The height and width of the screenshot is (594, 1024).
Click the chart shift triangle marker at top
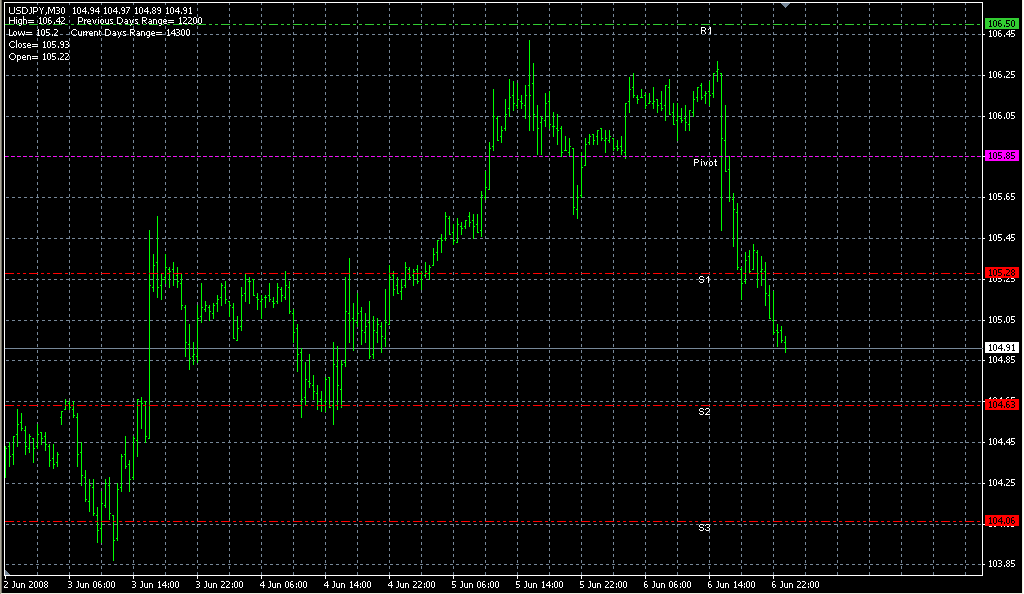pos(786,5)
